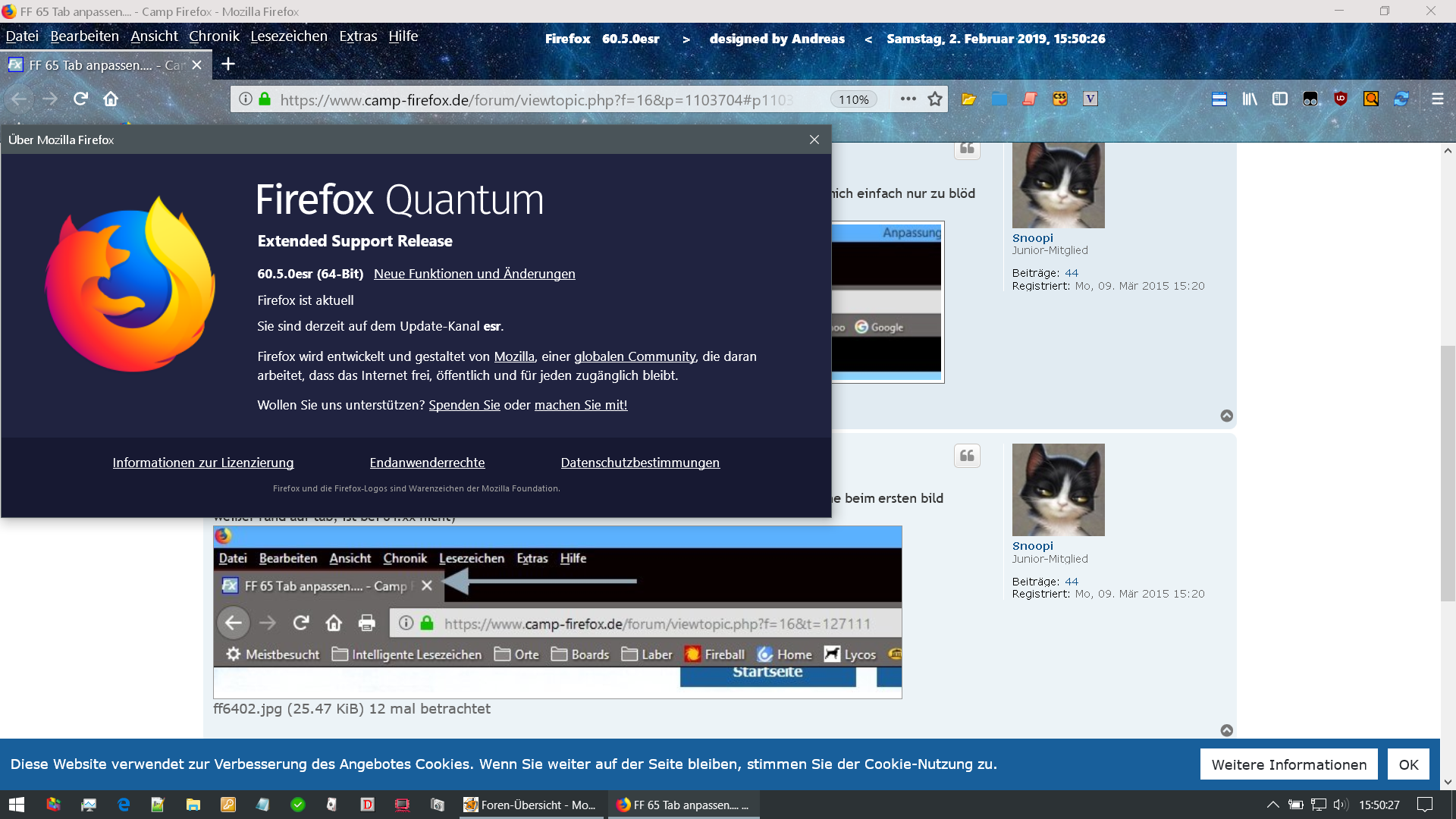Open the hamburger application menu
The image size is (1456, 819).
coord(1437,99)
